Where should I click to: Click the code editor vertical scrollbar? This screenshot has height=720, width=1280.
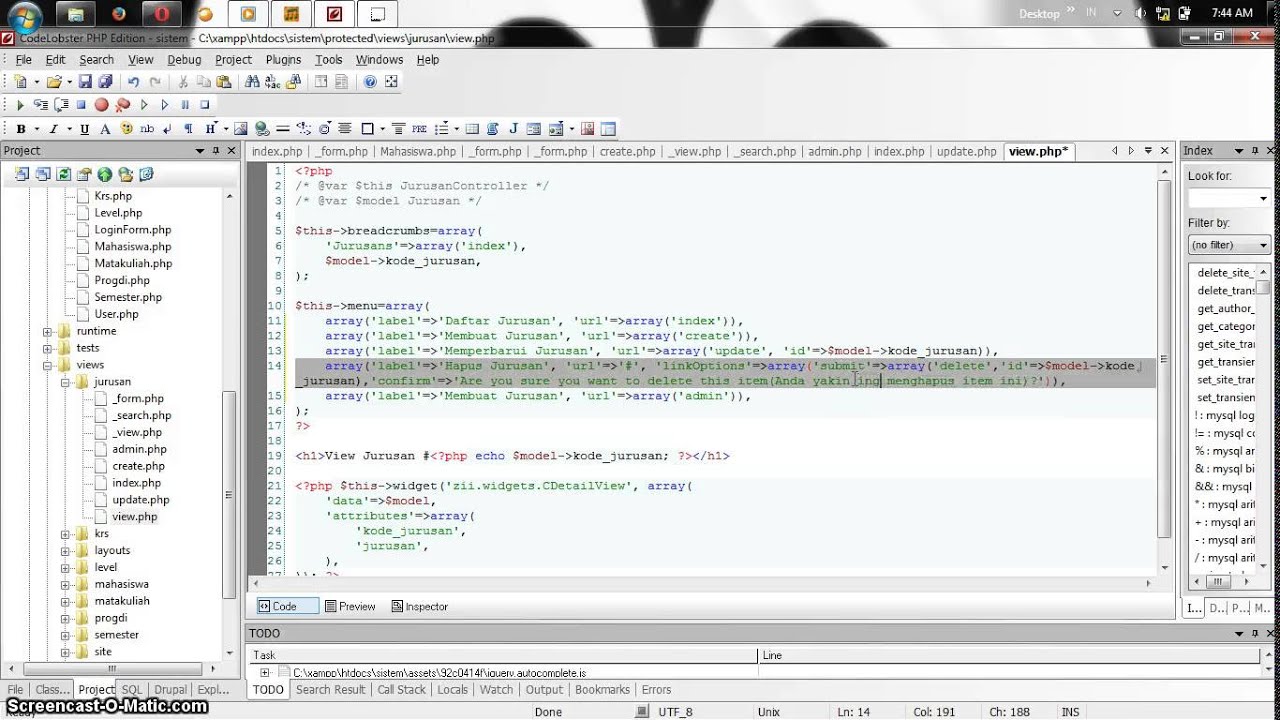(1164, 360)
